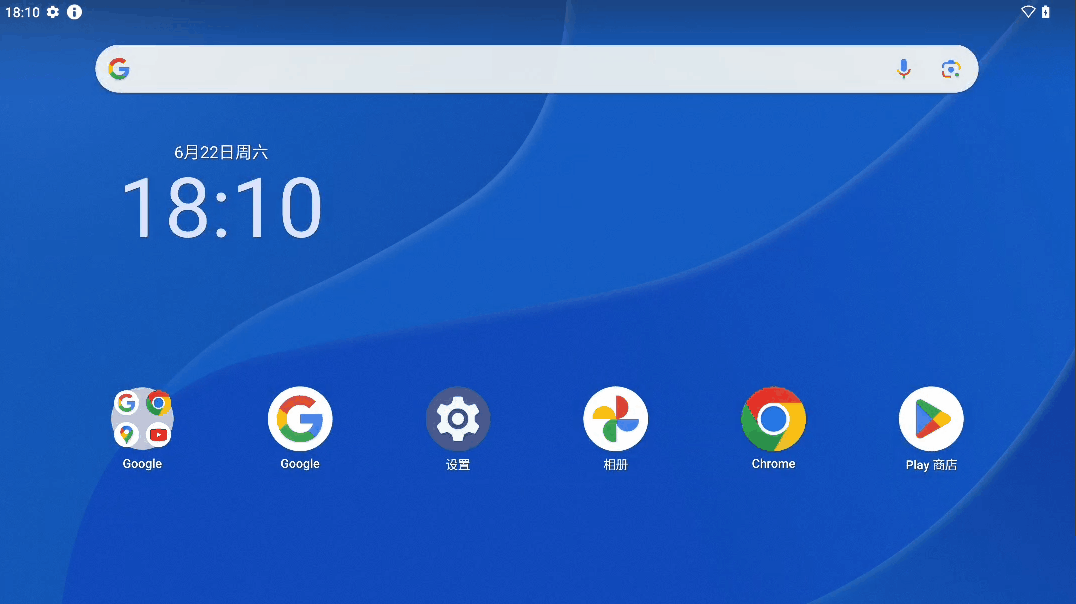Launch the Google search app icon

tap(300, 419)
